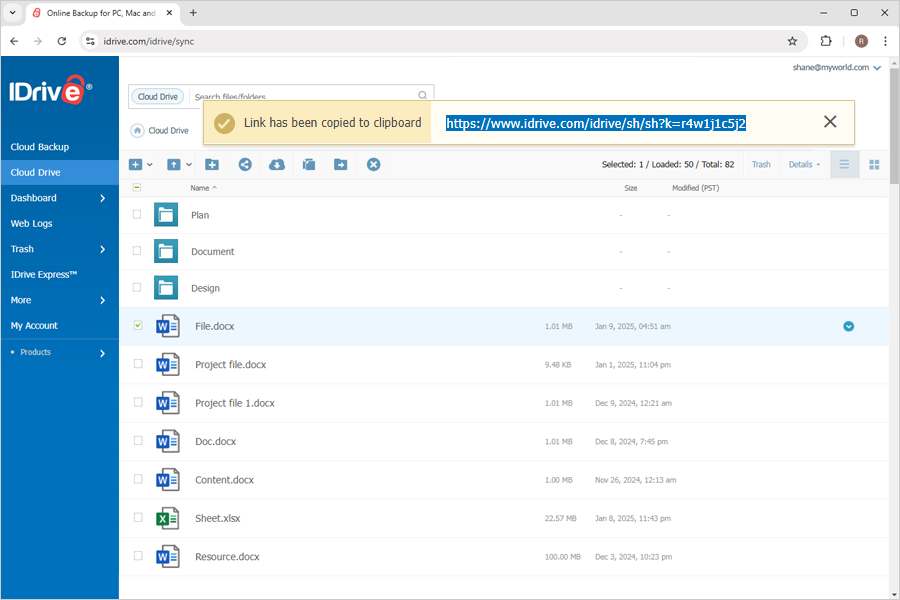The image size is (900, 600).
Task: Expand the Products sidebar chevron
Action: coord(103,353)
